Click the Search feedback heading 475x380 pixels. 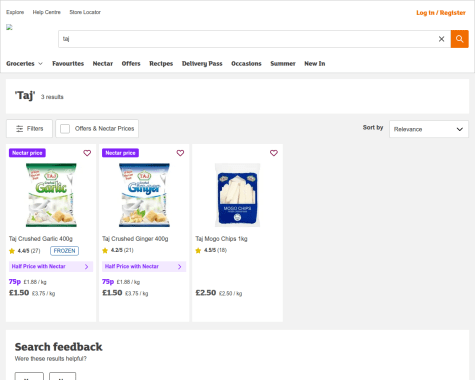(x=58, y=347)
